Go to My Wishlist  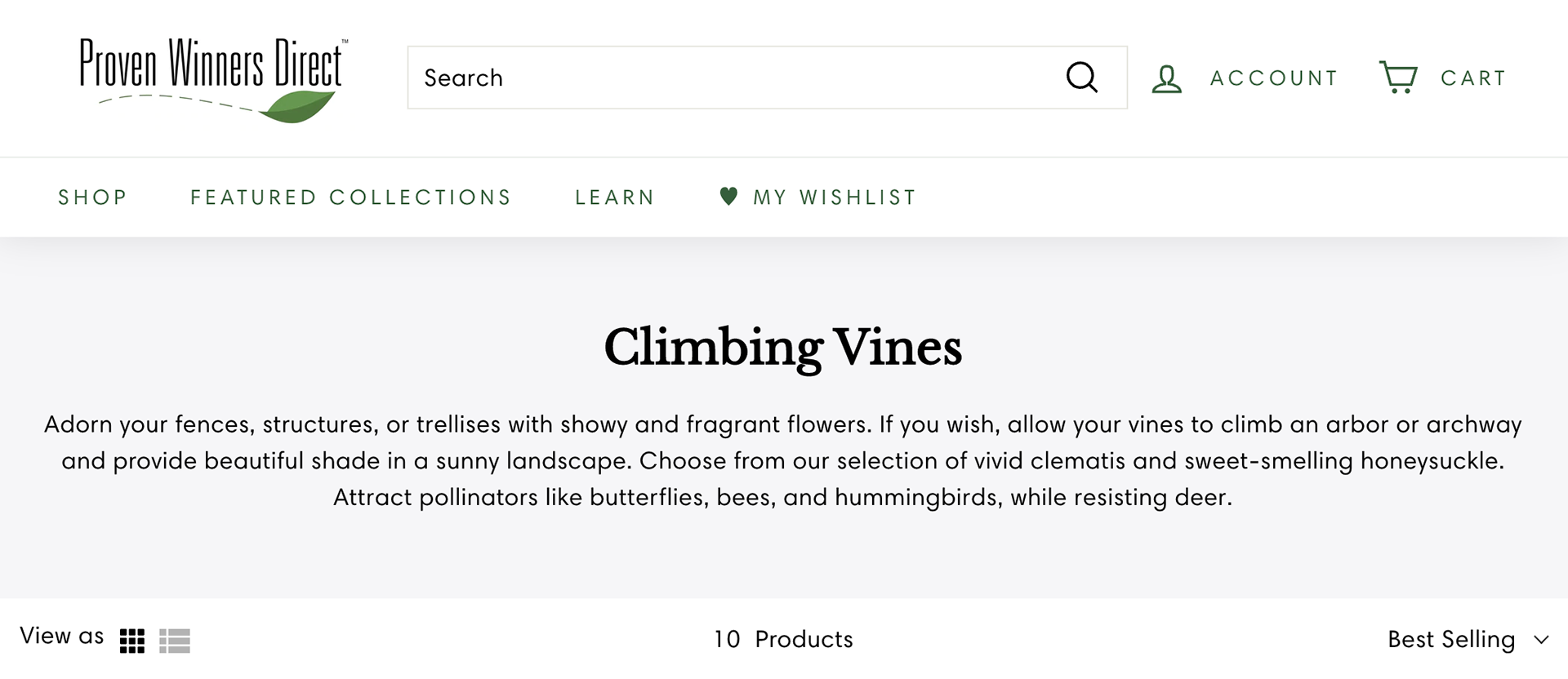click(x=835, y=197)
